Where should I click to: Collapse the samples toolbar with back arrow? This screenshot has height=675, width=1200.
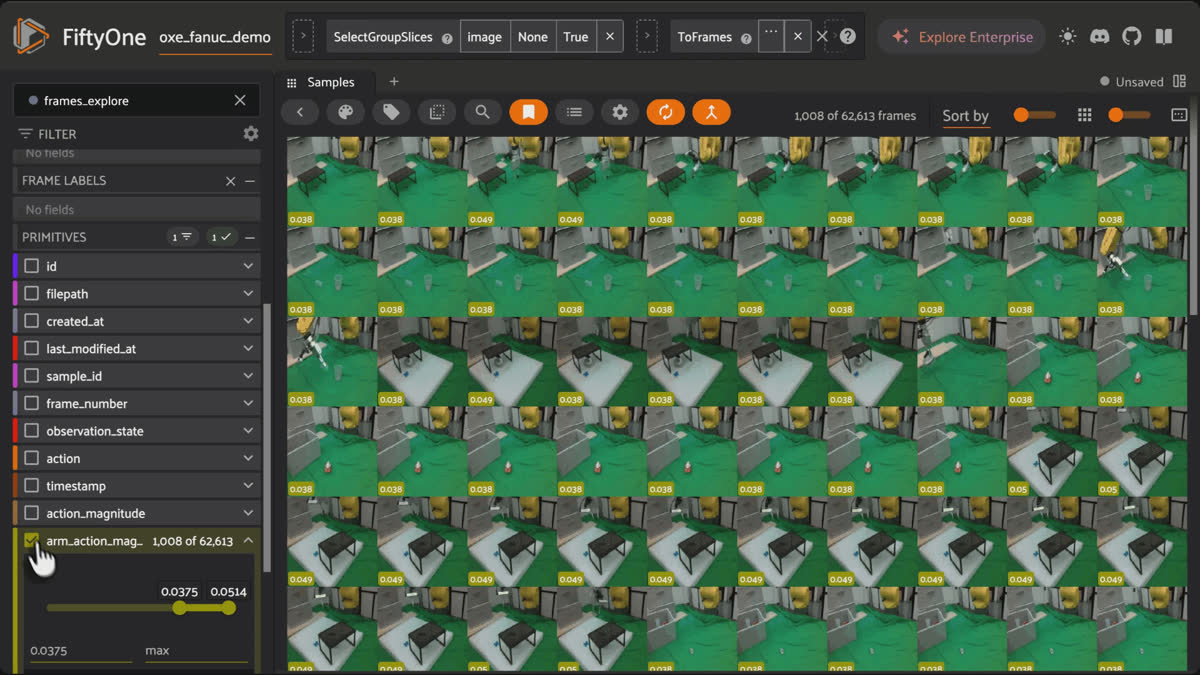point(300,112)
